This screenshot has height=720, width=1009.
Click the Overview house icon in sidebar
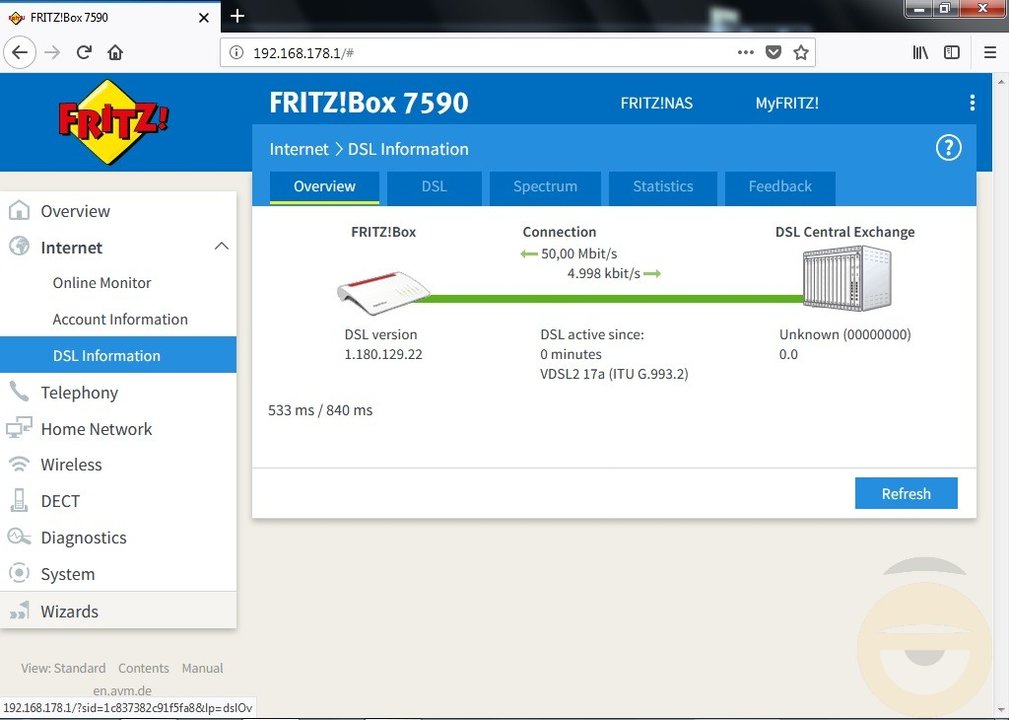tap(19, 210)
